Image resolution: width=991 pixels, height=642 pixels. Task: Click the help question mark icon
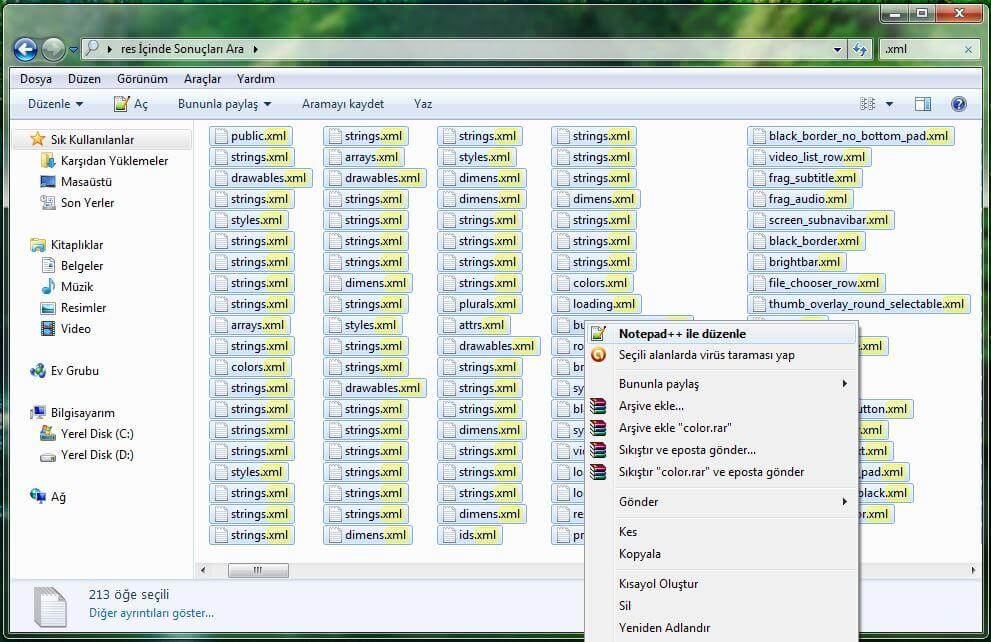(958, 104)
